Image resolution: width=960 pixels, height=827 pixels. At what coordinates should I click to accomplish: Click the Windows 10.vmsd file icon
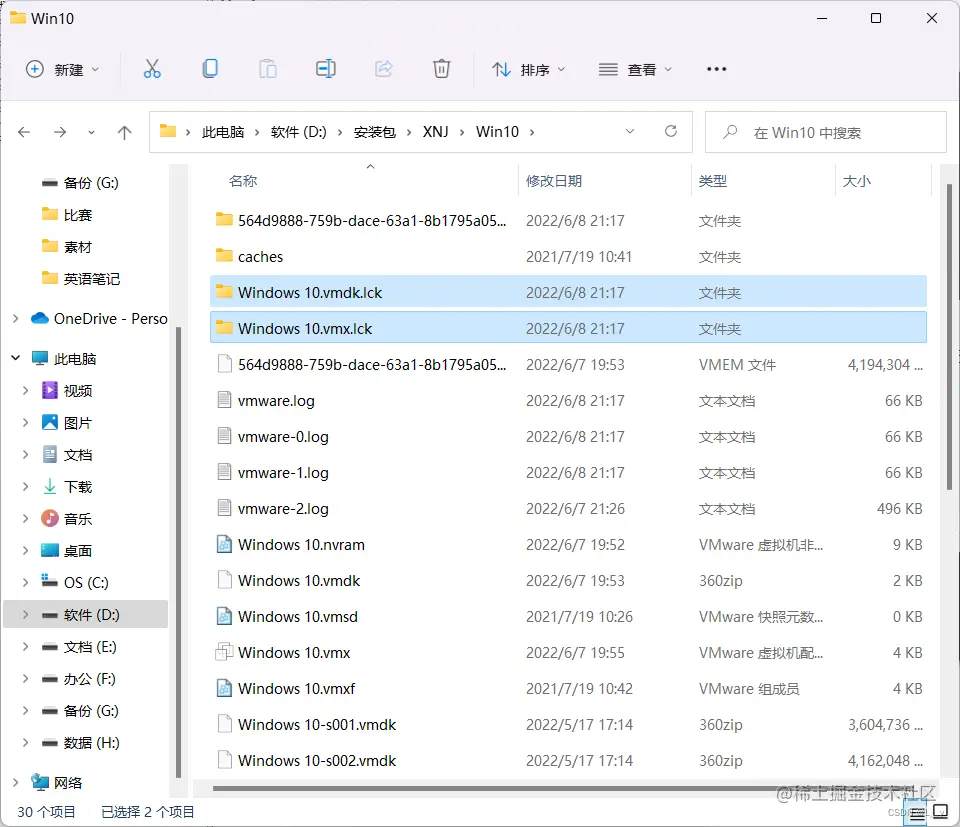[x=224, y=616]
